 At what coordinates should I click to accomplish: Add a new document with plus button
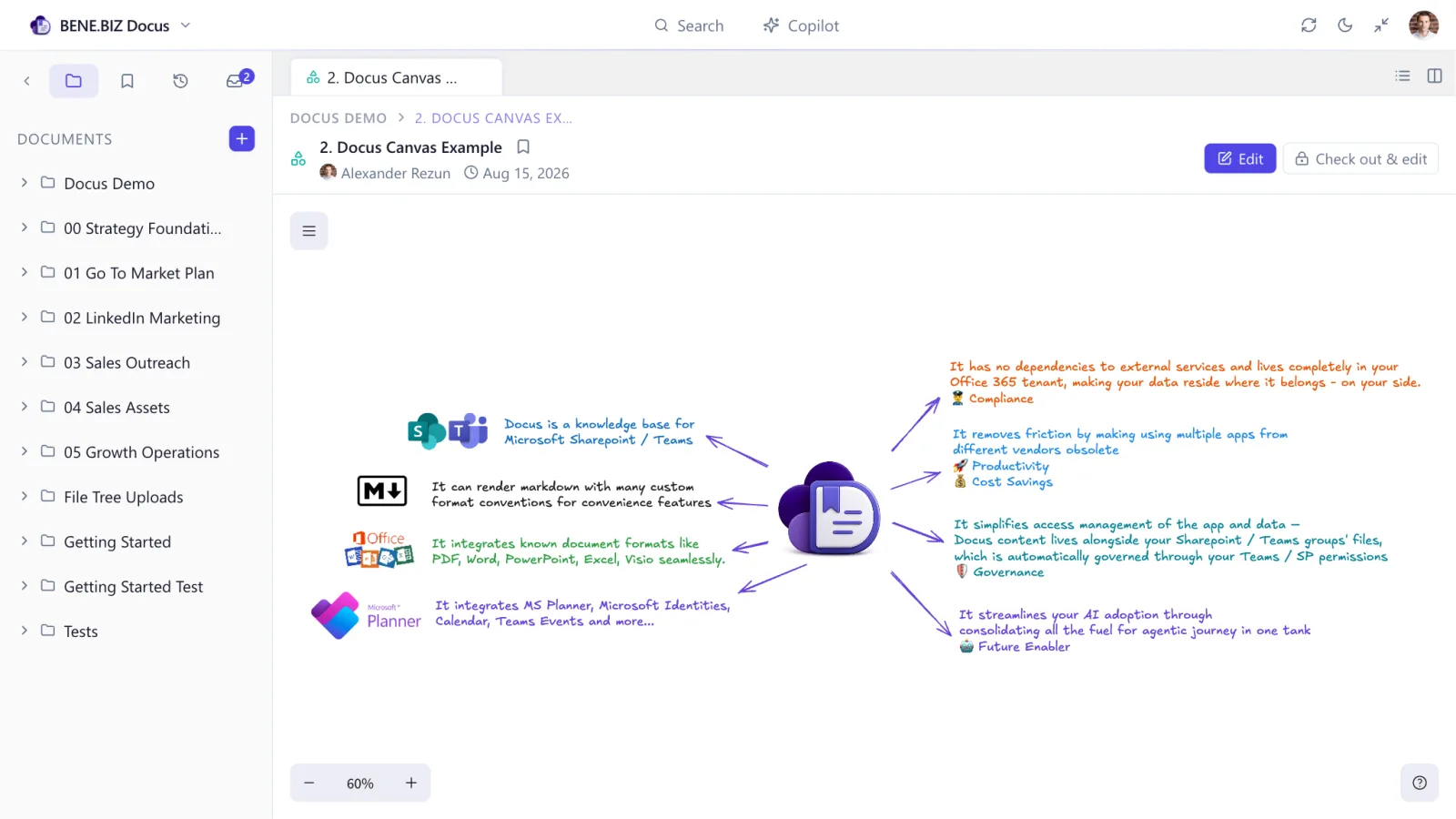point(241,138)
